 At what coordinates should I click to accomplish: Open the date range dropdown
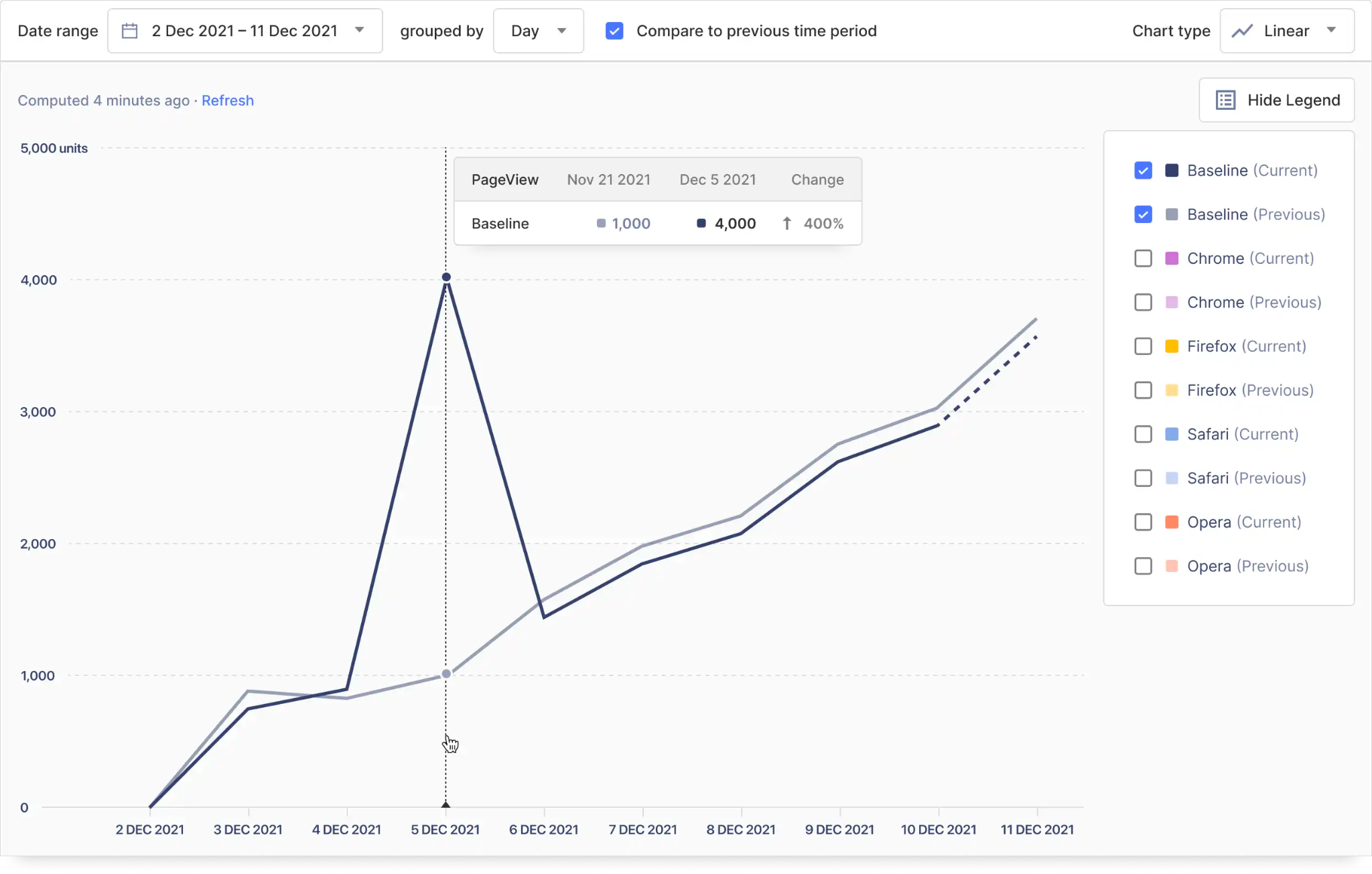coord(245,31)
